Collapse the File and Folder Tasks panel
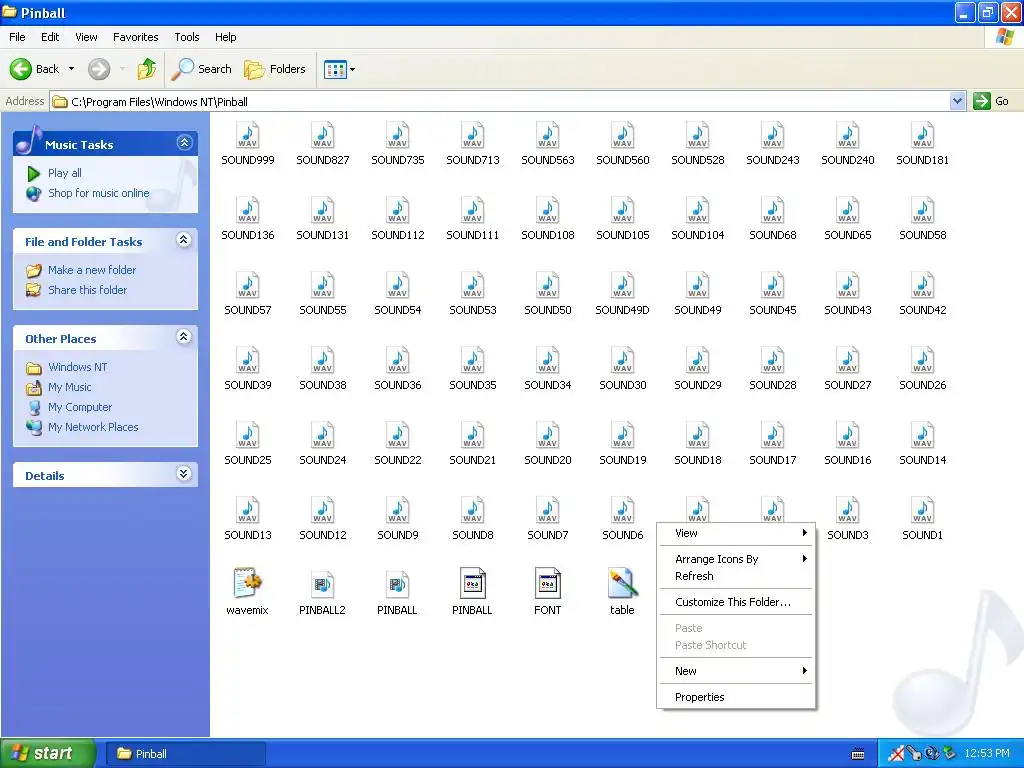 click(x=184, y=240)
